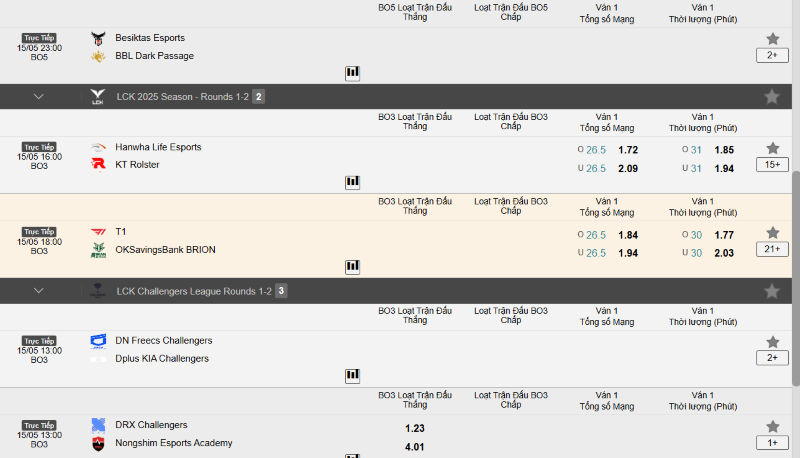Click LCK league logo in section header
This screenshot has height=458, width=800.
tap(98, 97)
